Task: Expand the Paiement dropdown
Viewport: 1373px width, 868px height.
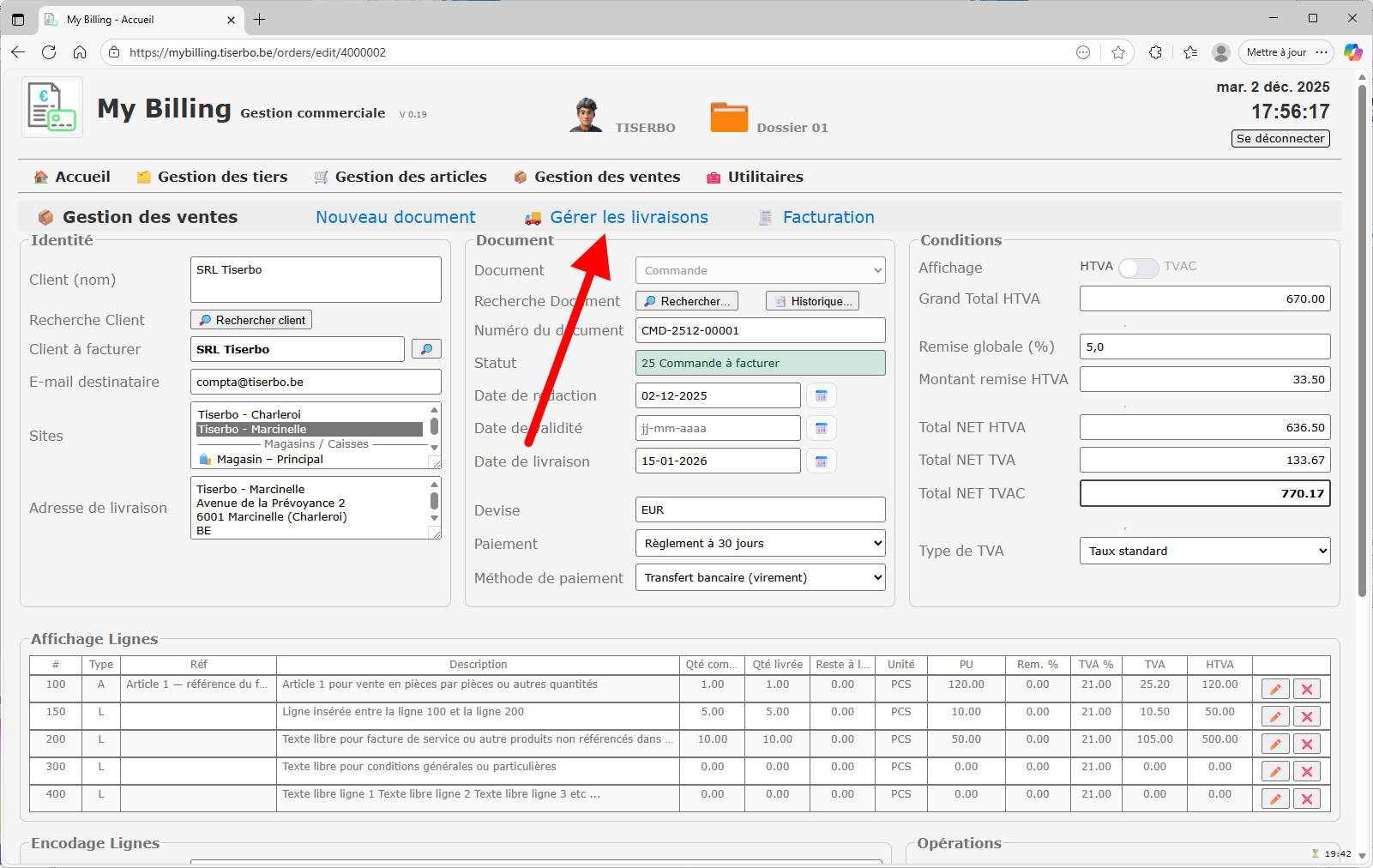Action: pos(760,544)
